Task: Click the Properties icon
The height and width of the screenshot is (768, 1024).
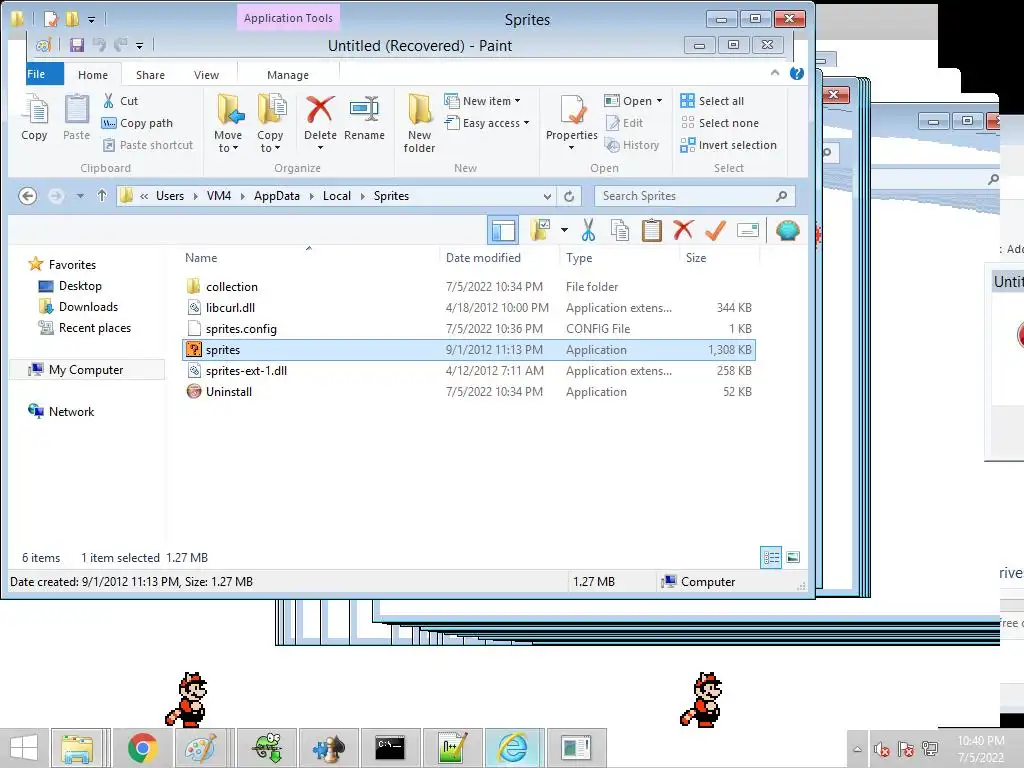Action: pyautogui.click(x=572, y=109)
